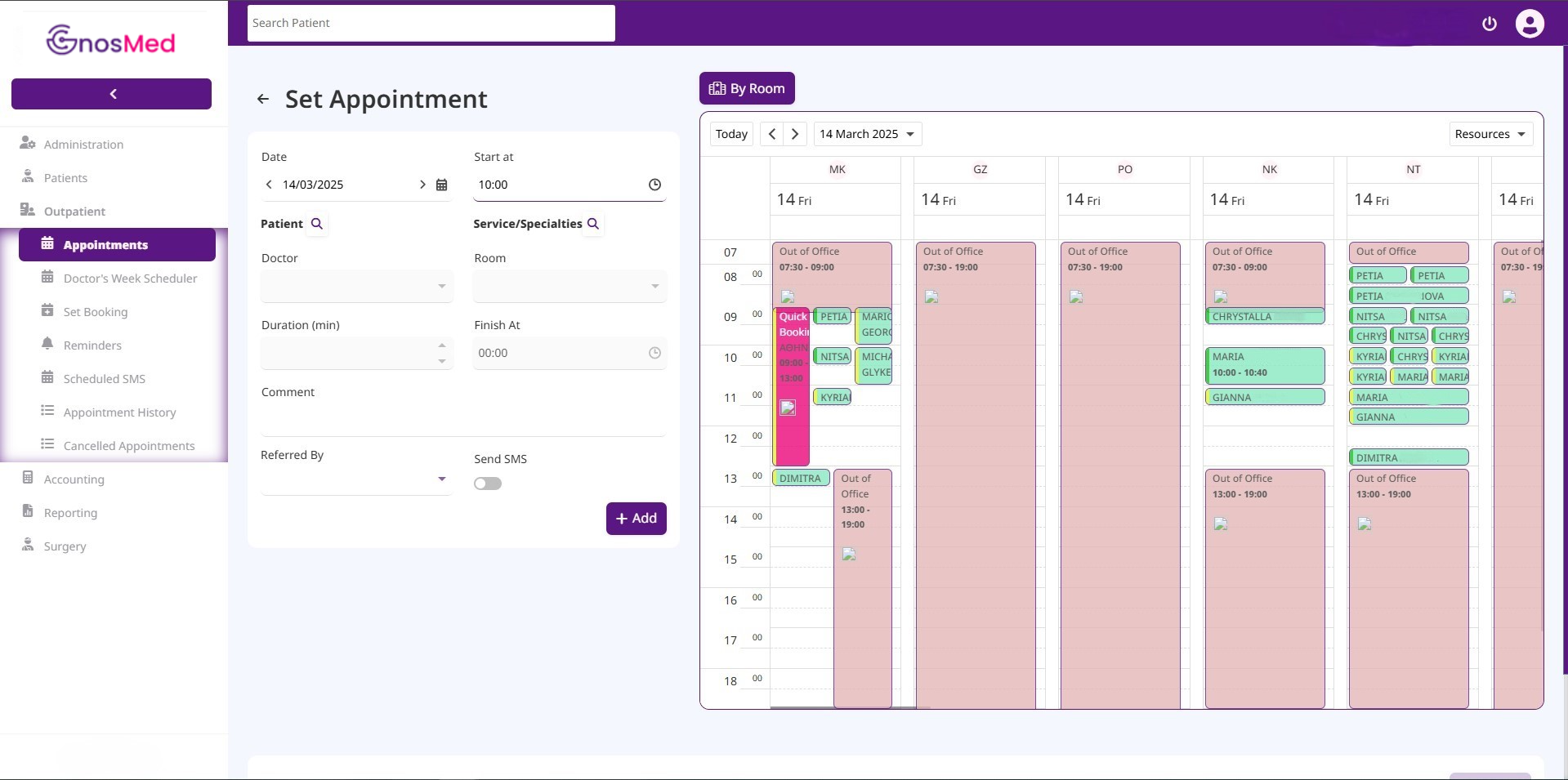Screen dimensions: 1568x780
Task: Open the Doctor dropdown
Action: (x=356, y=286)
